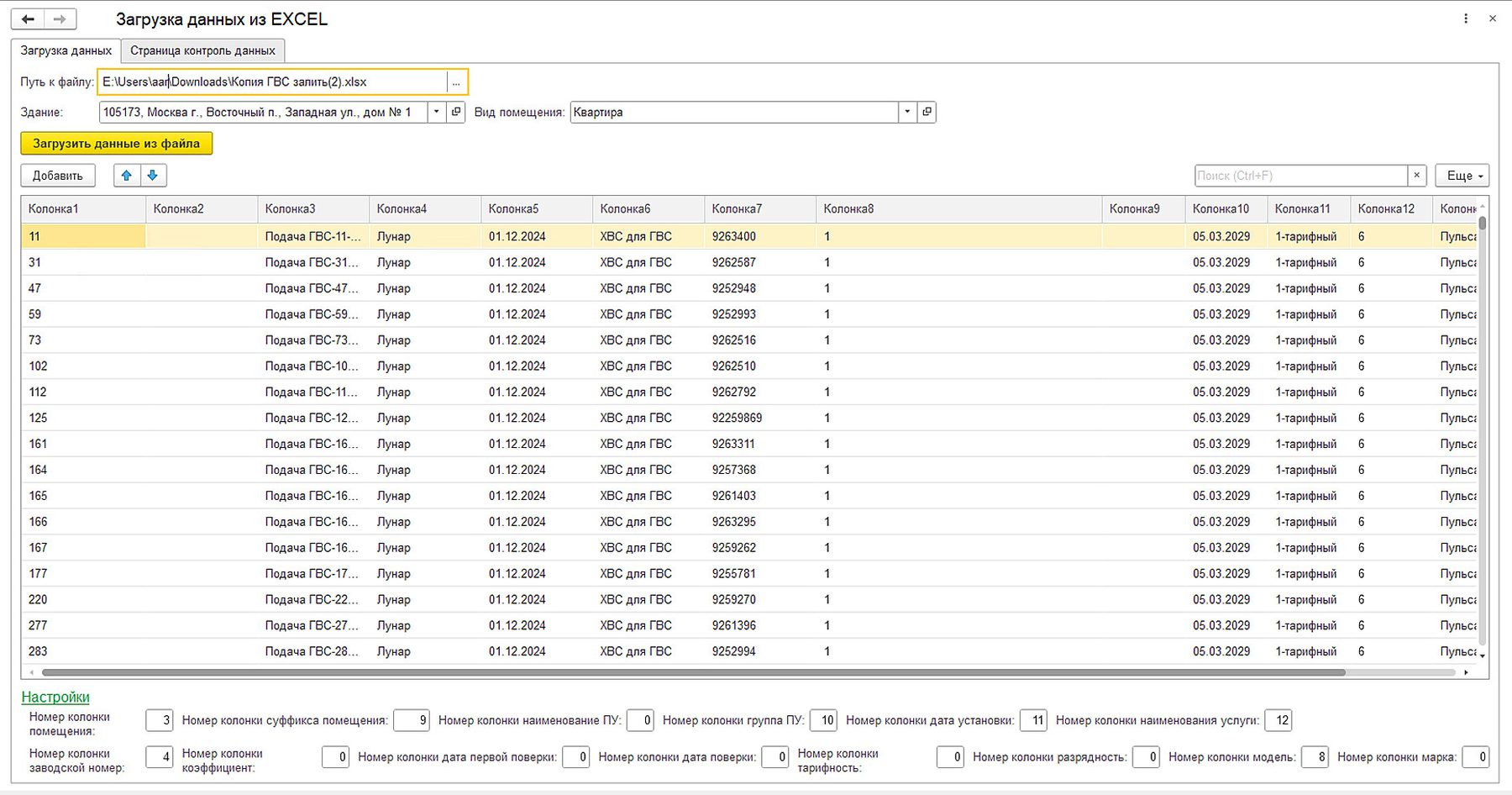
Task: Select the row with room number 283
Action: coord(749,651)
